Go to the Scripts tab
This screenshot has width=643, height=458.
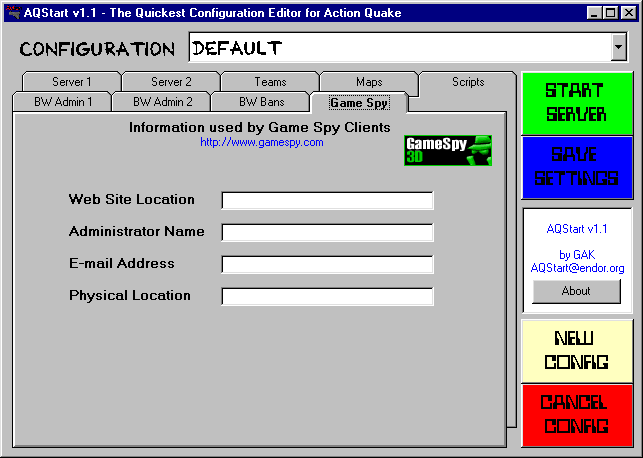[x=468, y=82]
